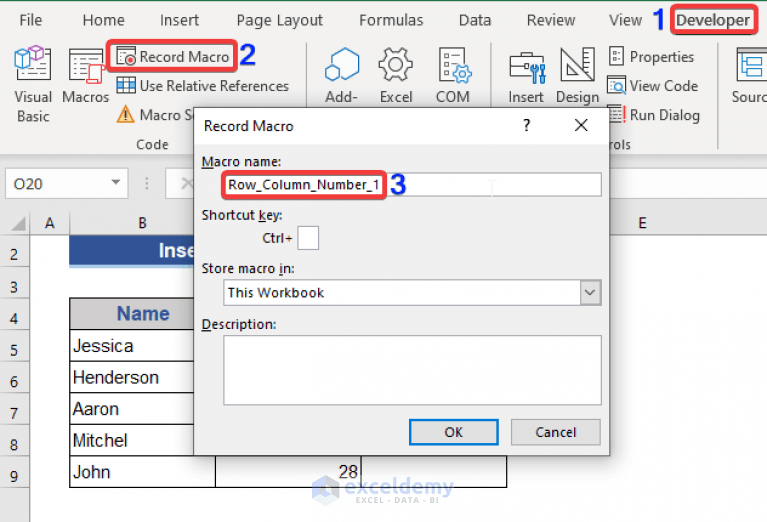Select the Mitchel cell
The width and height of the screenshot is (767, 522).
pyautogui.click(x=132, y=440)
